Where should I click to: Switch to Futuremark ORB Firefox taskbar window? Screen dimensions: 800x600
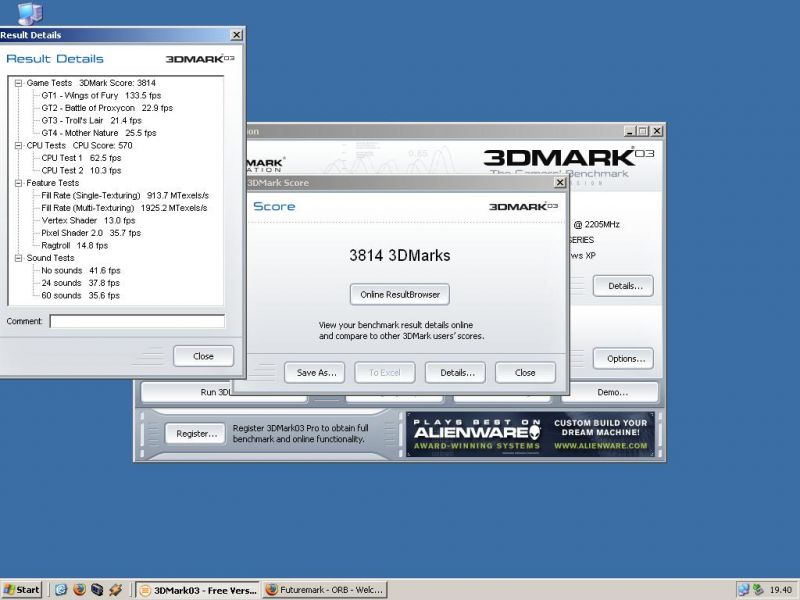pos(325,590)
